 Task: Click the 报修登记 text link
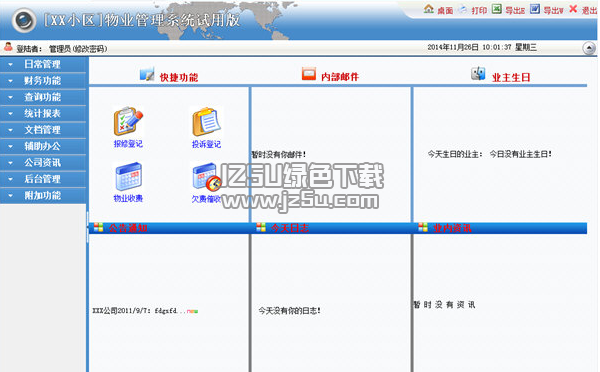point(128,144)
